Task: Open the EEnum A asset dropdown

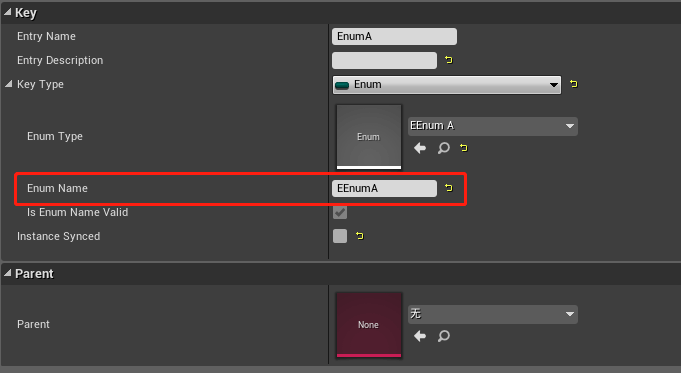Action: point(493,126)
